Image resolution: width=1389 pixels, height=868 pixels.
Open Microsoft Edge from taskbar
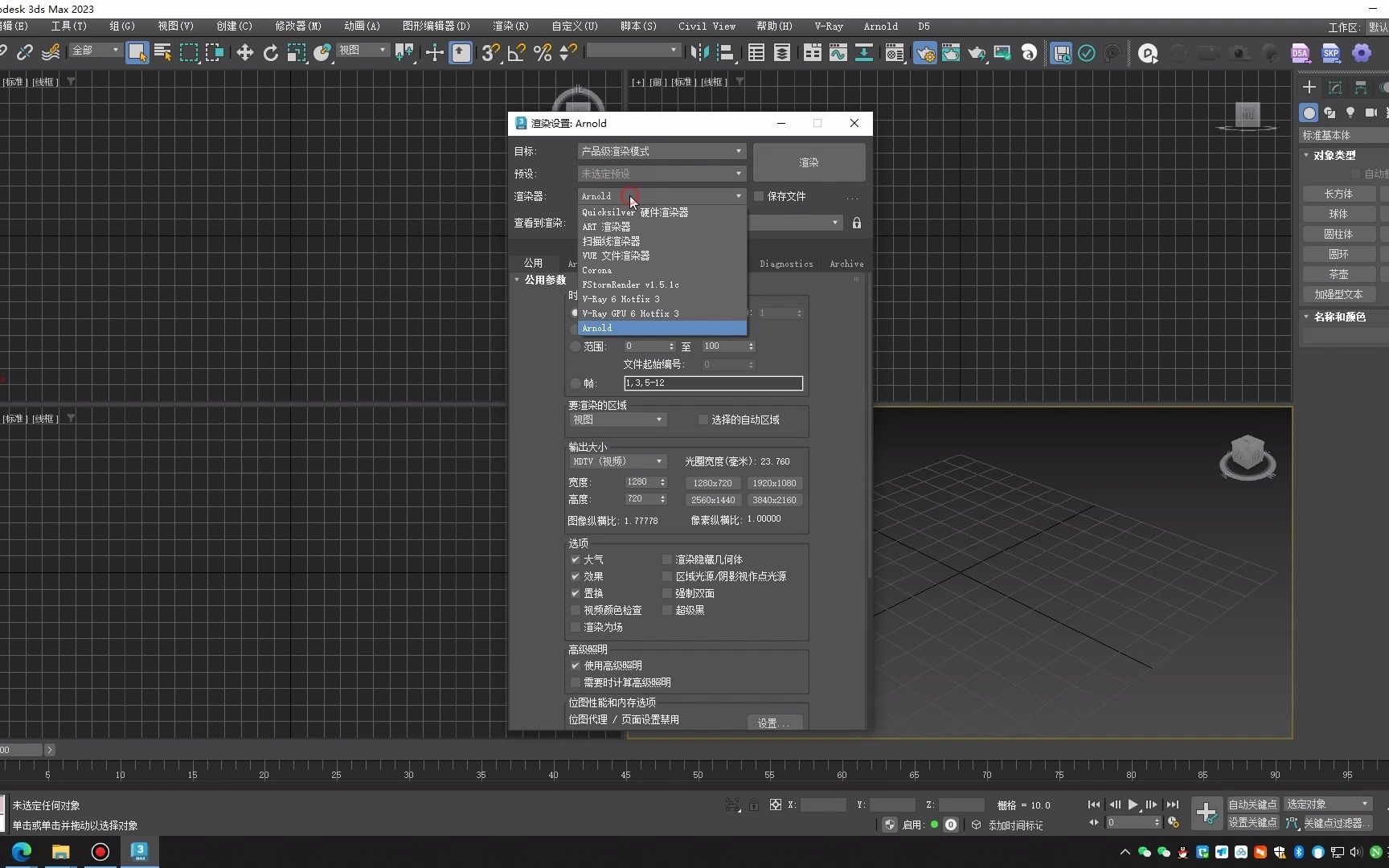coord(22,852)
